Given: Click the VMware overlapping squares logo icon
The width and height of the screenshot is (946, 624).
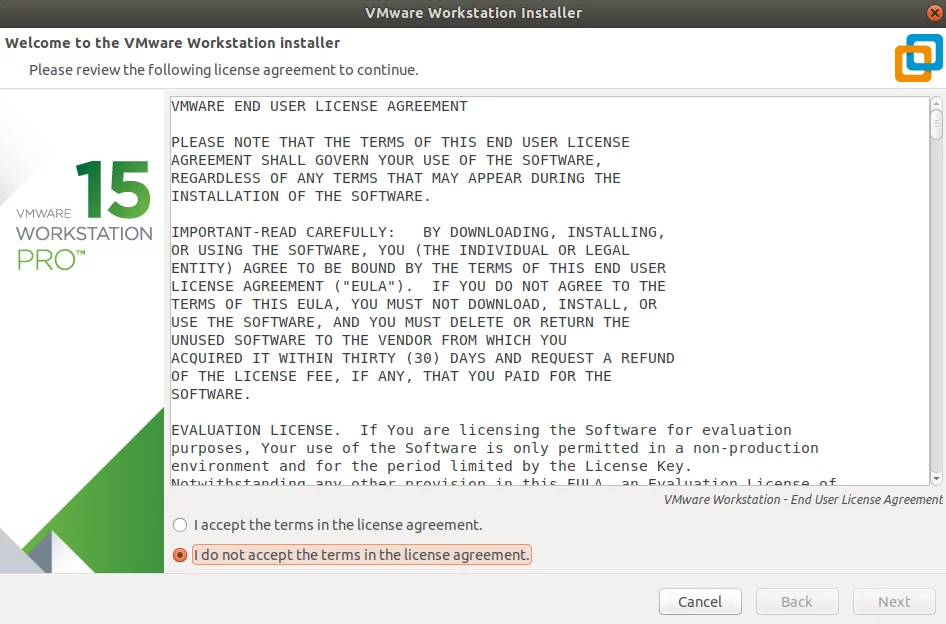Looking at the screenshot, I should pyautogui.click(x=918, y=58).
